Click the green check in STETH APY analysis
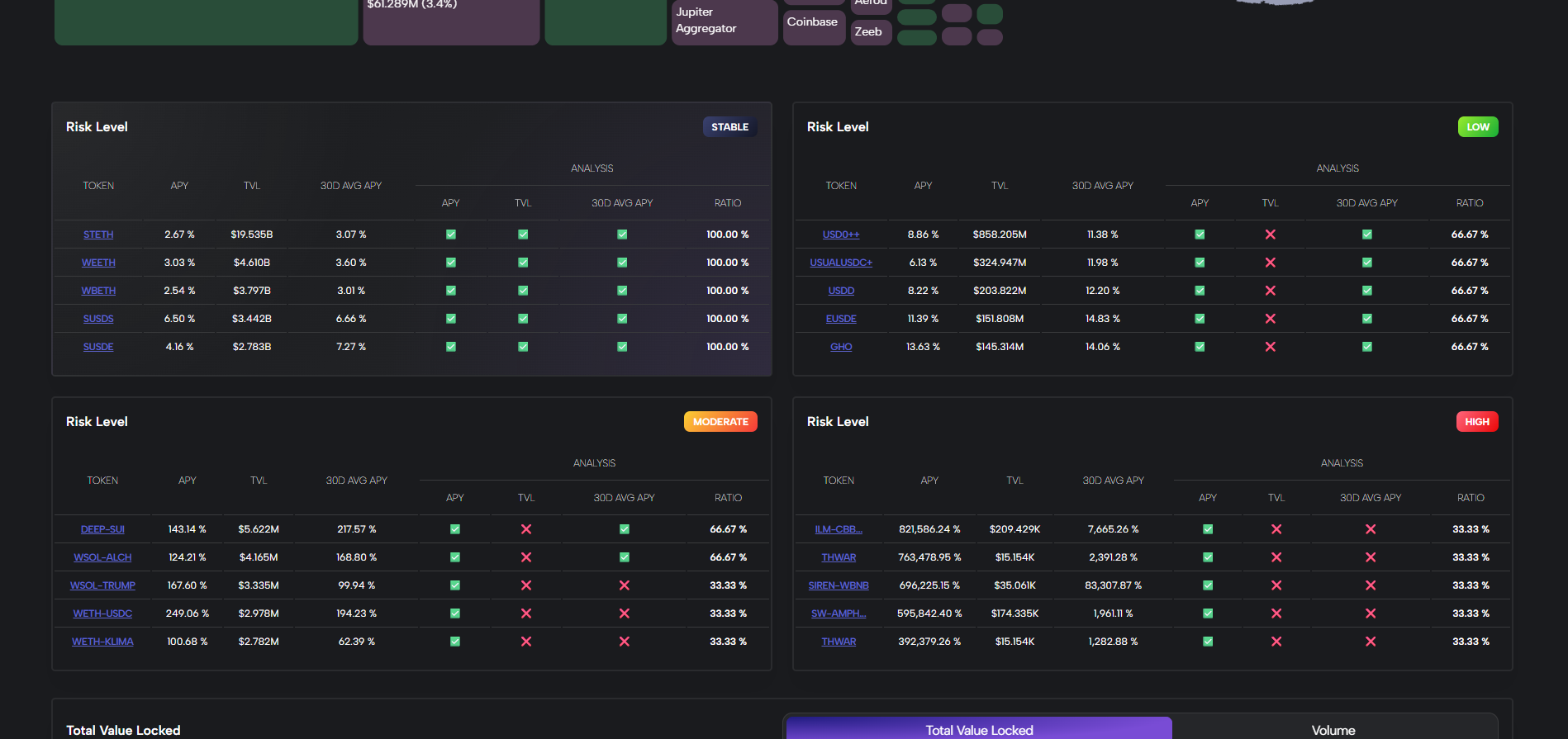This screenshot has width=1568, height=739. click(450, 234)
